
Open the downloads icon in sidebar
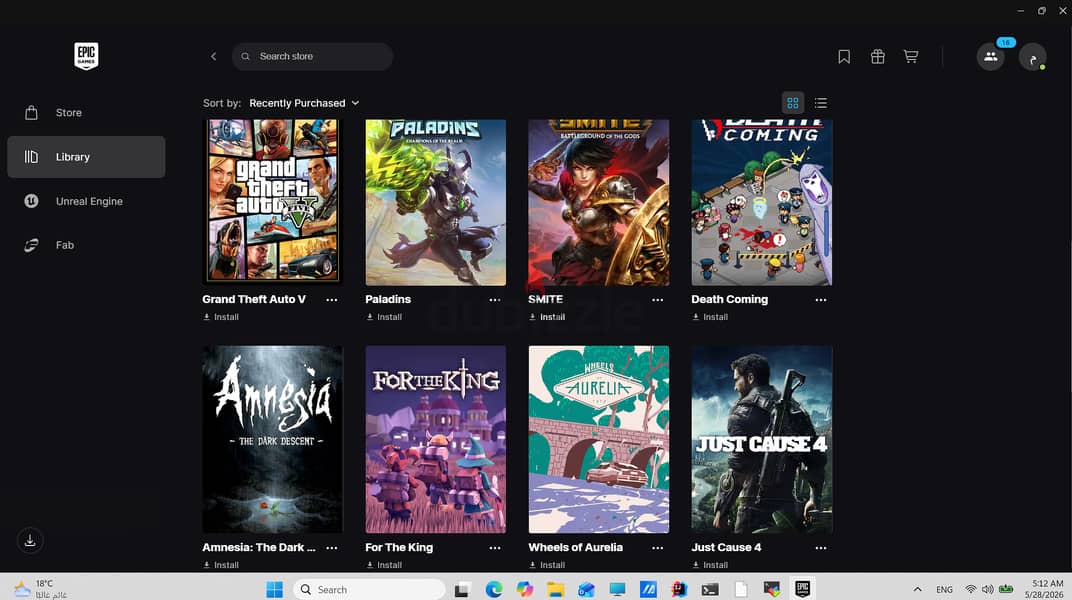(x=30, y=541)
